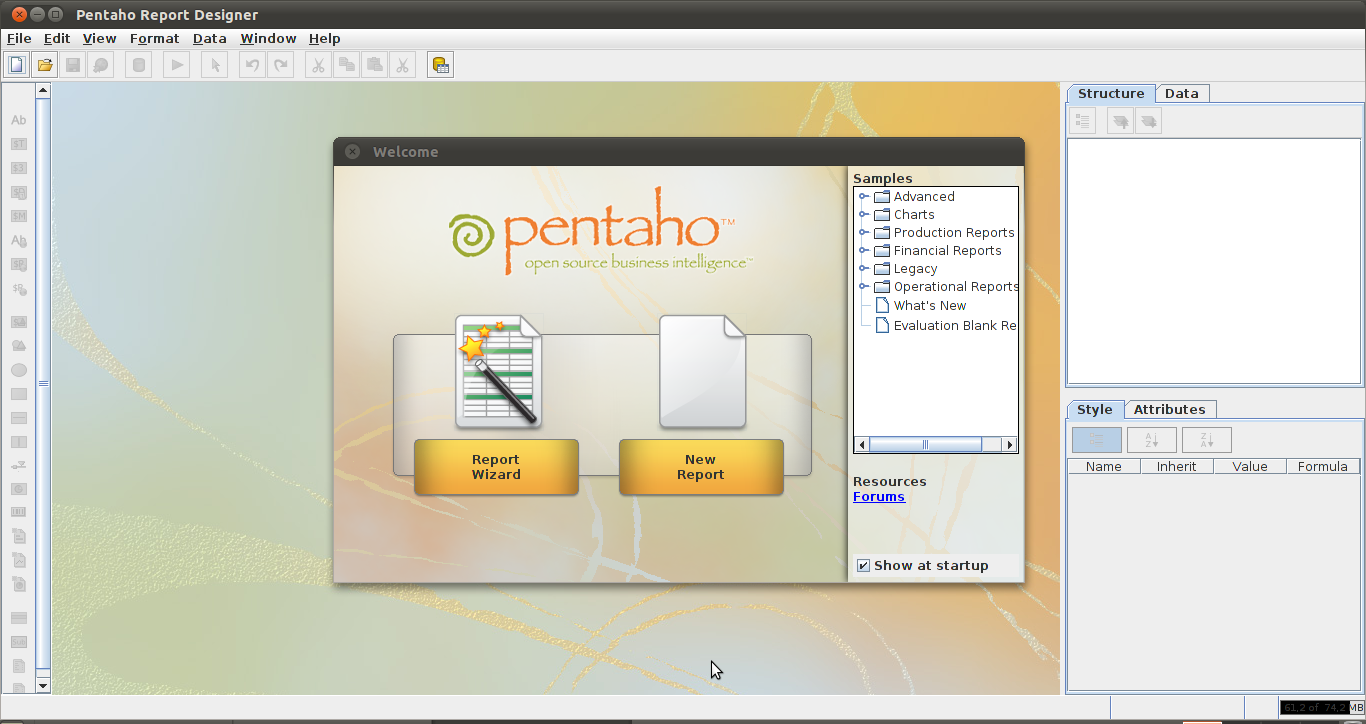The image size is (1366, 724).
Task: Click the blank New Report page icon
Action: [702, 371]
